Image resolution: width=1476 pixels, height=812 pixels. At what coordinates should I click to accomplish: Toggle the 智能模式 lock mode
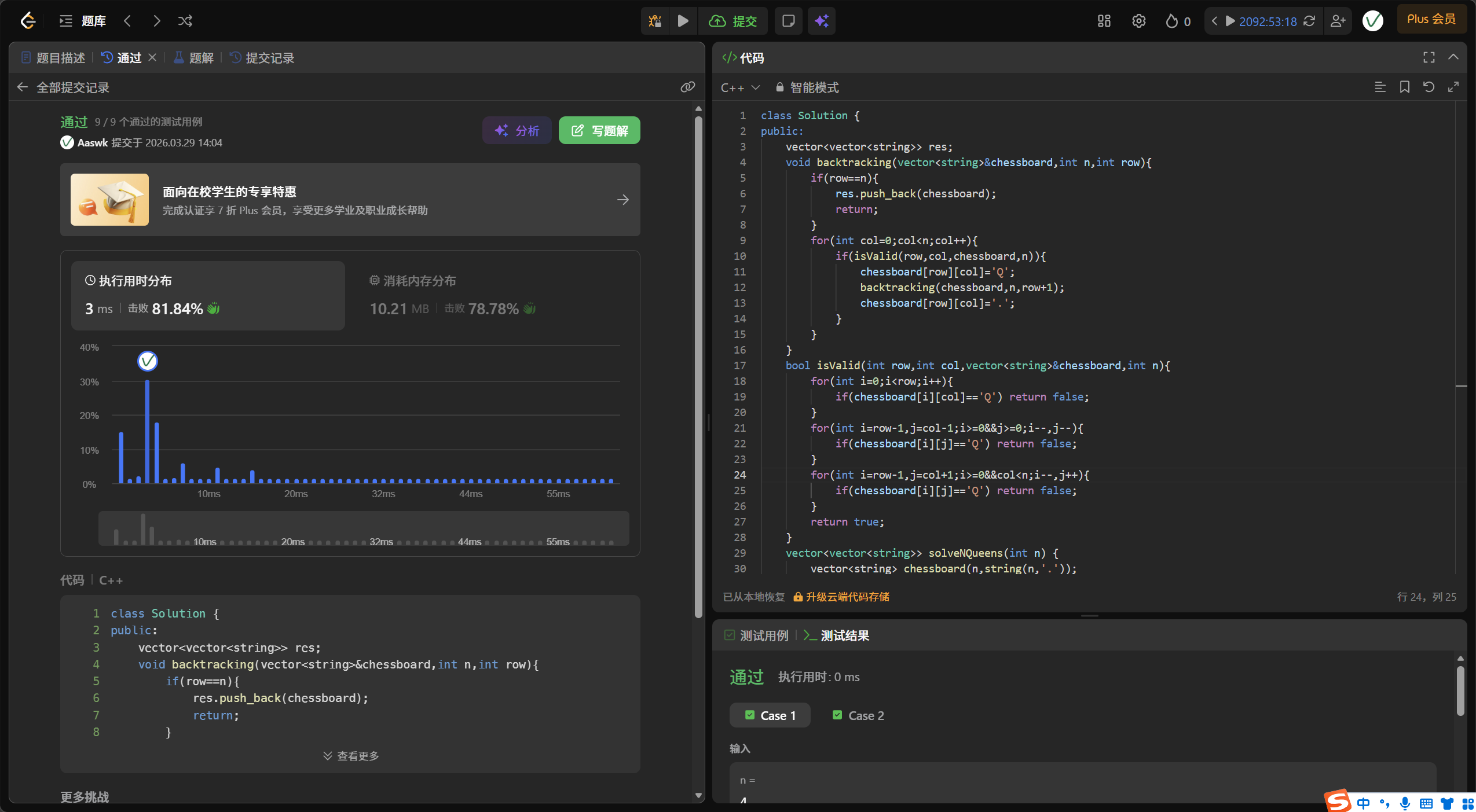click(807, 87)
